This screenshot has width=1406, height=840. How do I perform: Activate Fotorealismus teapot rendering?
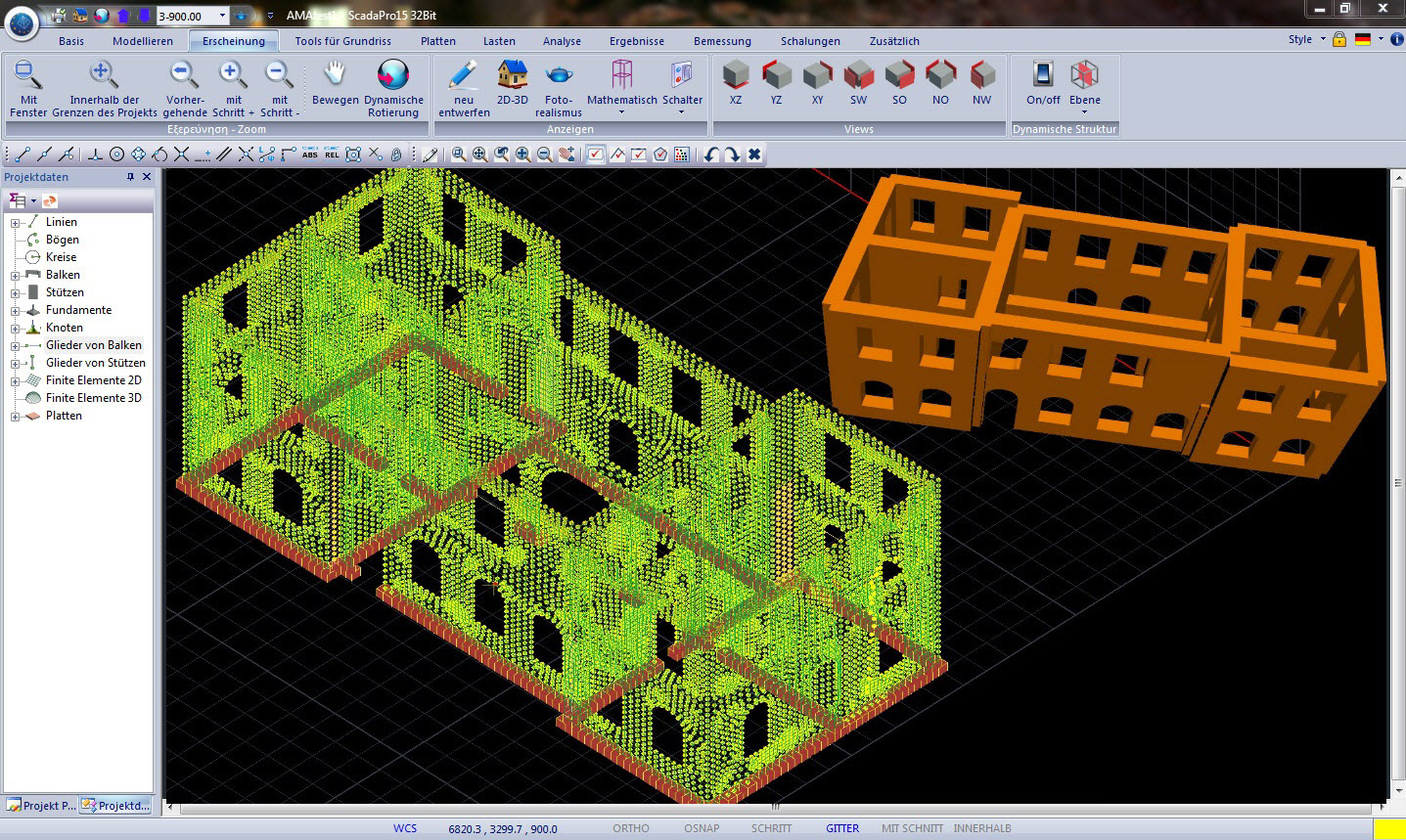[x=559, y=76]
